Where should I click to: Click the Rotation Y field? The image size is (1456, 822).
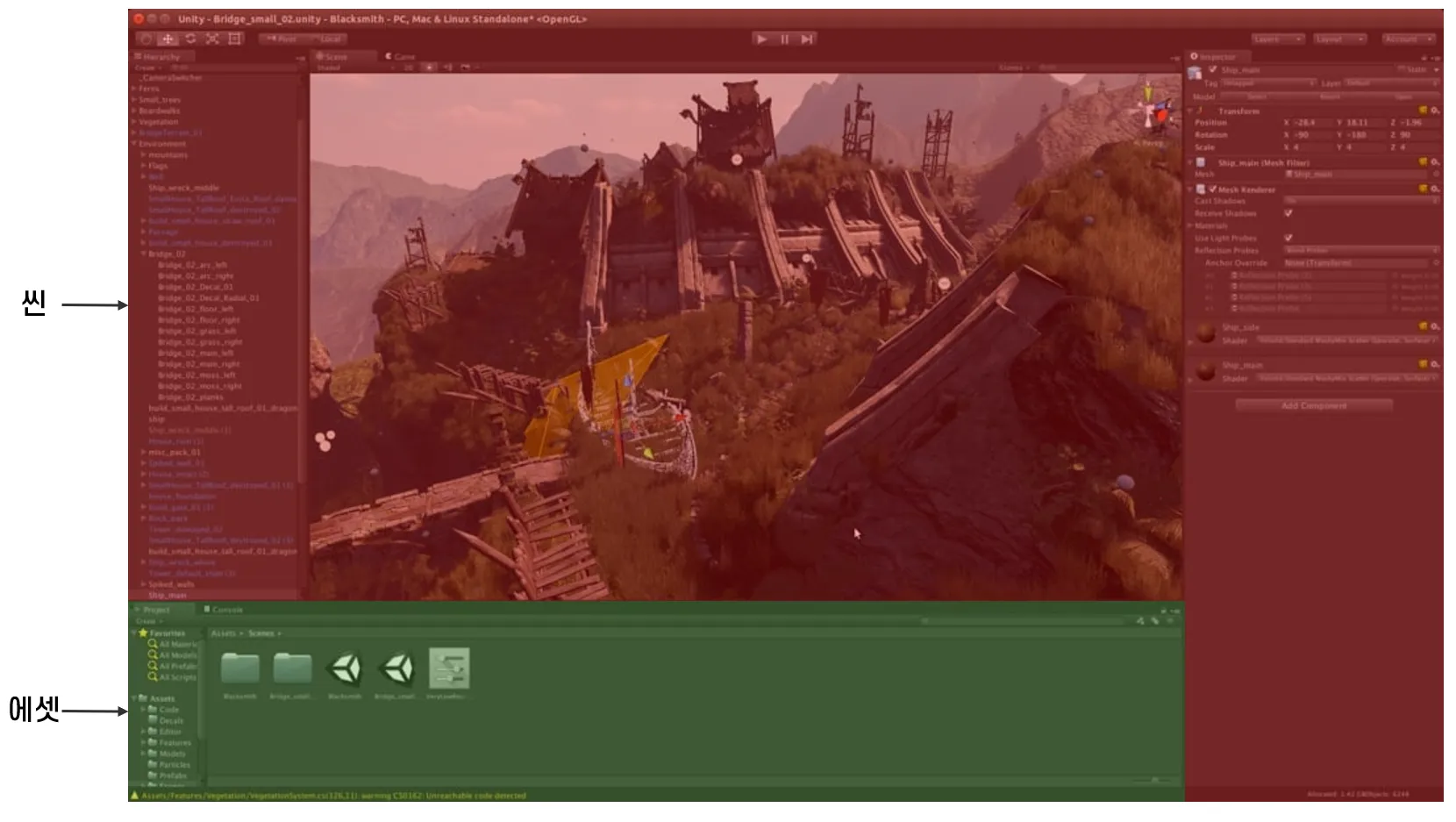click(1364, 135)
